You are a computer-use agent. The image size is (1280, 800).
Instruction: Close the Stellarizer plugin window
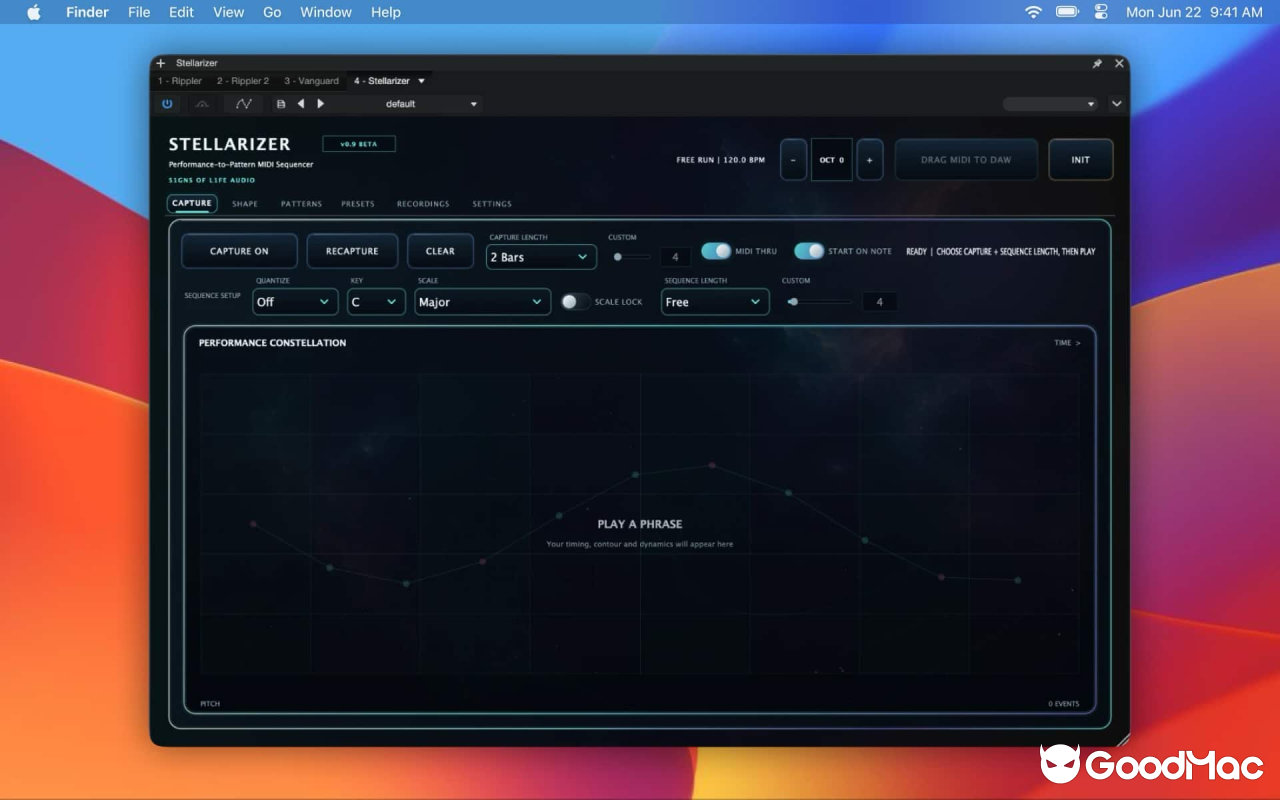(1119, 63)
